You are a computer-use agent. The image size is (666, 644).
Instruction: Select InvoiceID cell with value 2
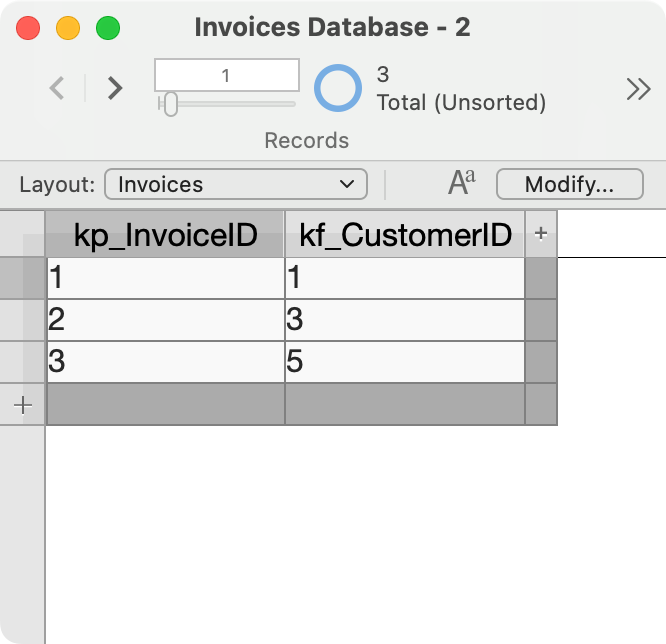[165, 320]
